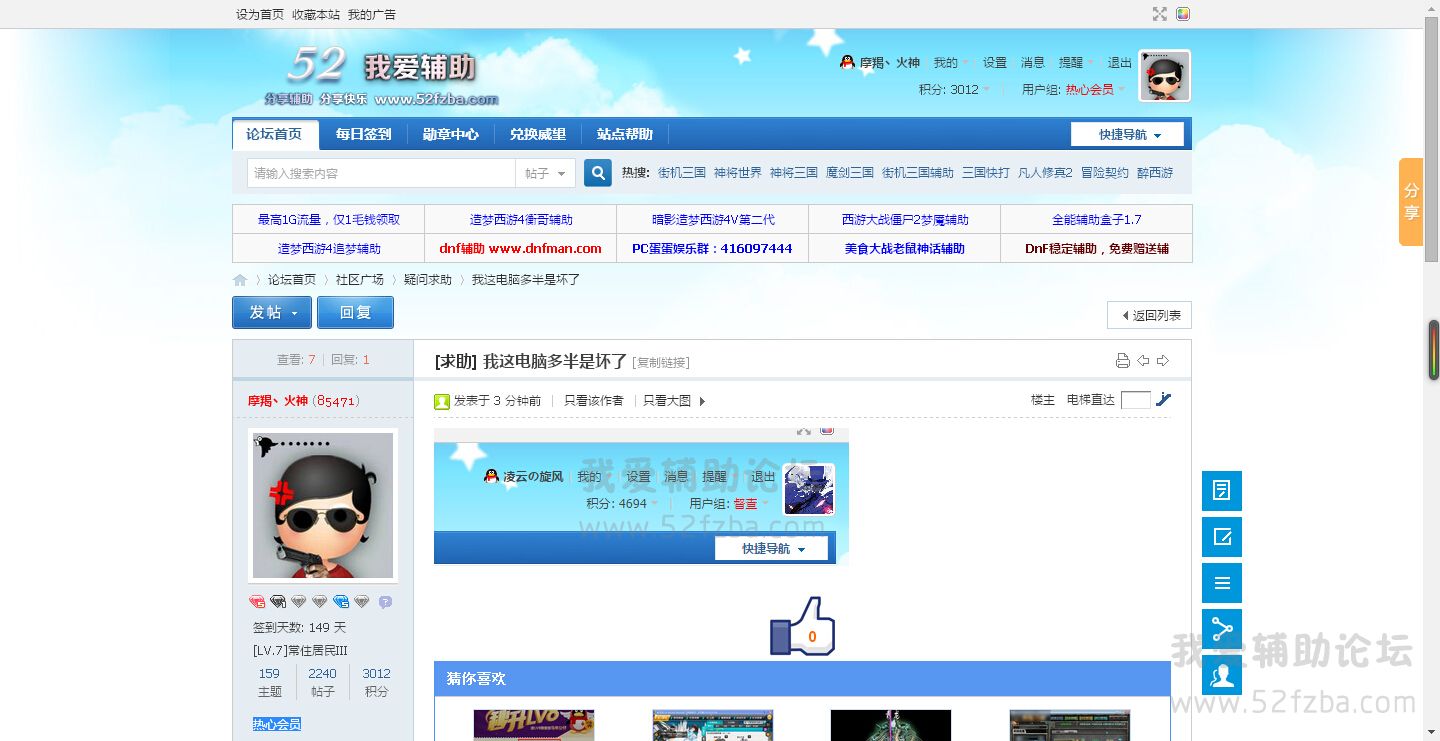Image resolution: width=1440 pixels, height=741 pixels.
Task: Click the floating user-profile icon on right
Action: (1222, 675)
